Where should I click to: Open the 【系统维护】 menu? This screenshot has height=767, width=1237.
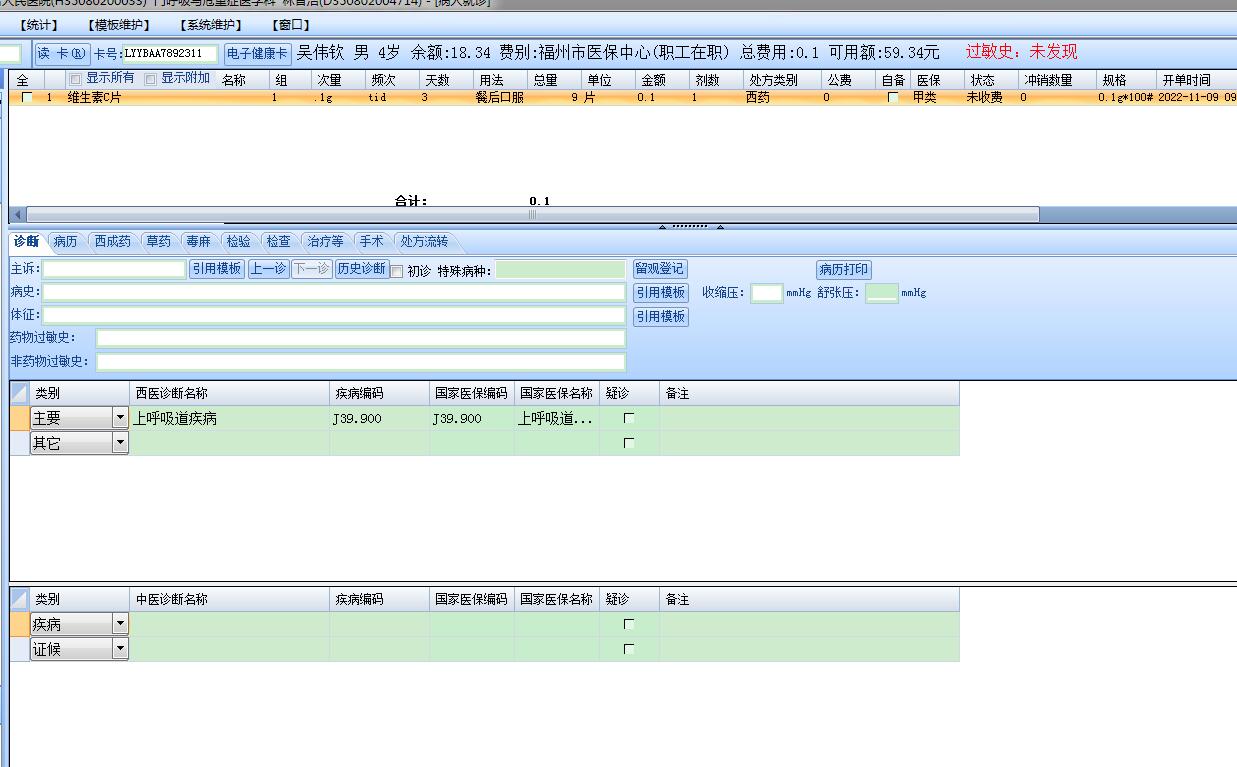coord(211,25)
